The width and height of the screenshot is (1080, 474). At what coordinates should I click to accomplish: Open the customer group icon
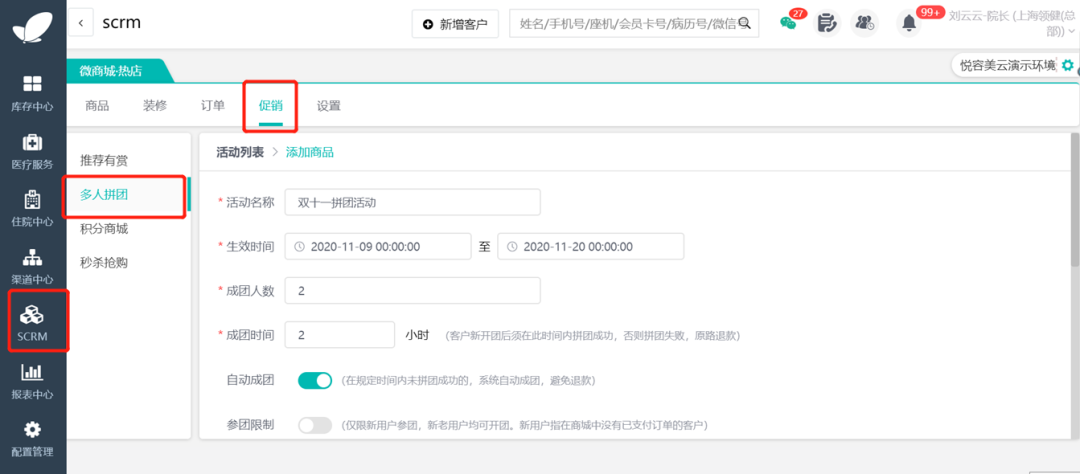coord(864,23)
